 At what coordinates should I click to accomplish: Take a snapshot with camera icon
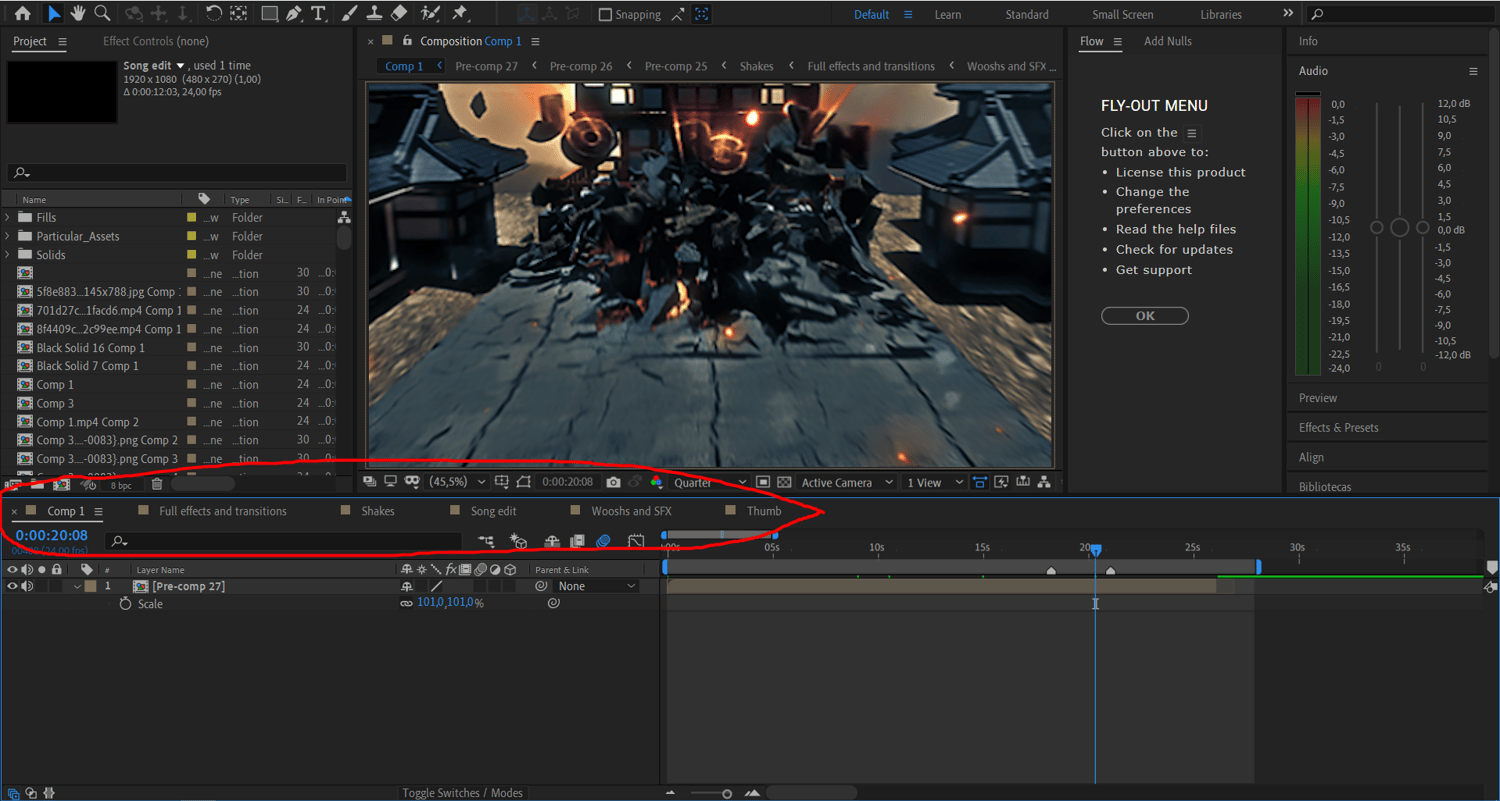click(613, 482)
